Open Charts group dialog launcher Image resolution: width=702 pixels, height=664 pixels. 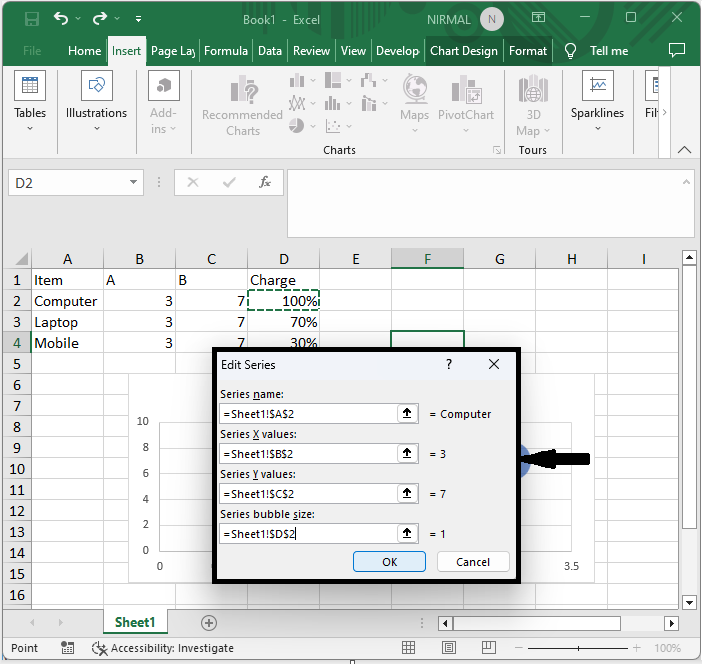[497, 150]
